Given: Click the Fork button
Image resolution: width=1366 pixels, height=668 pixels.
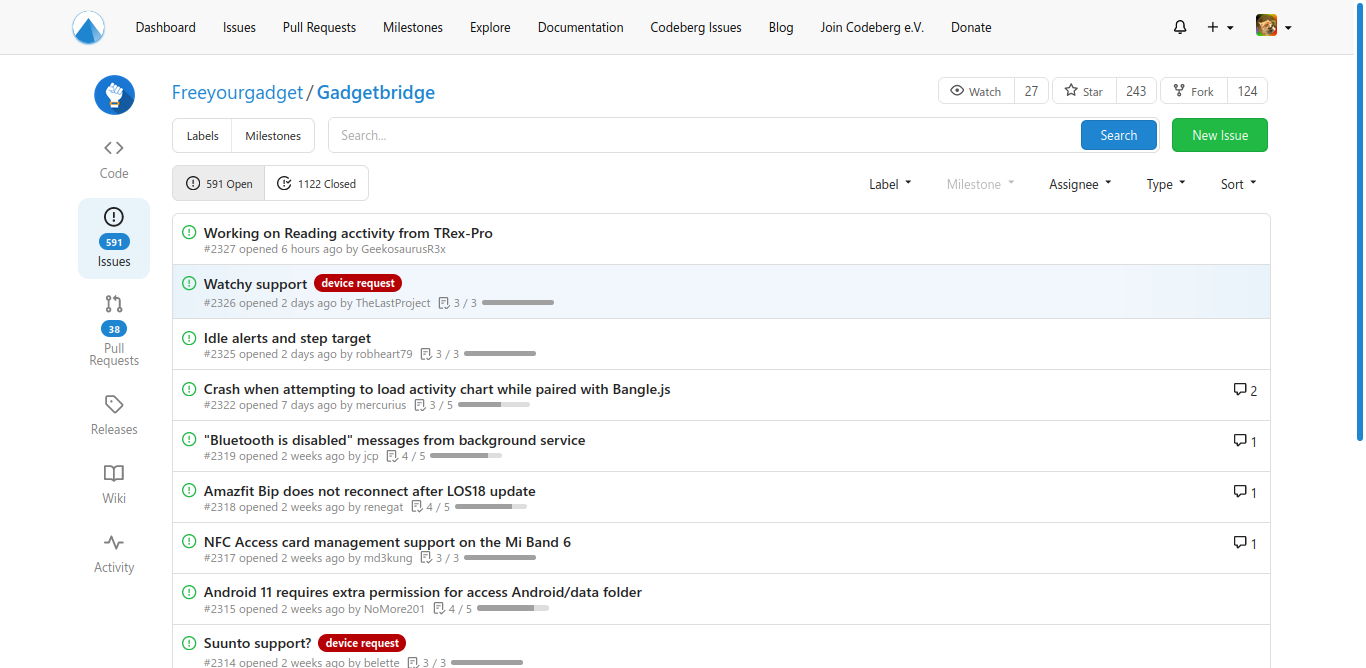Looking at the screenshot, I should click(1194, 91).
